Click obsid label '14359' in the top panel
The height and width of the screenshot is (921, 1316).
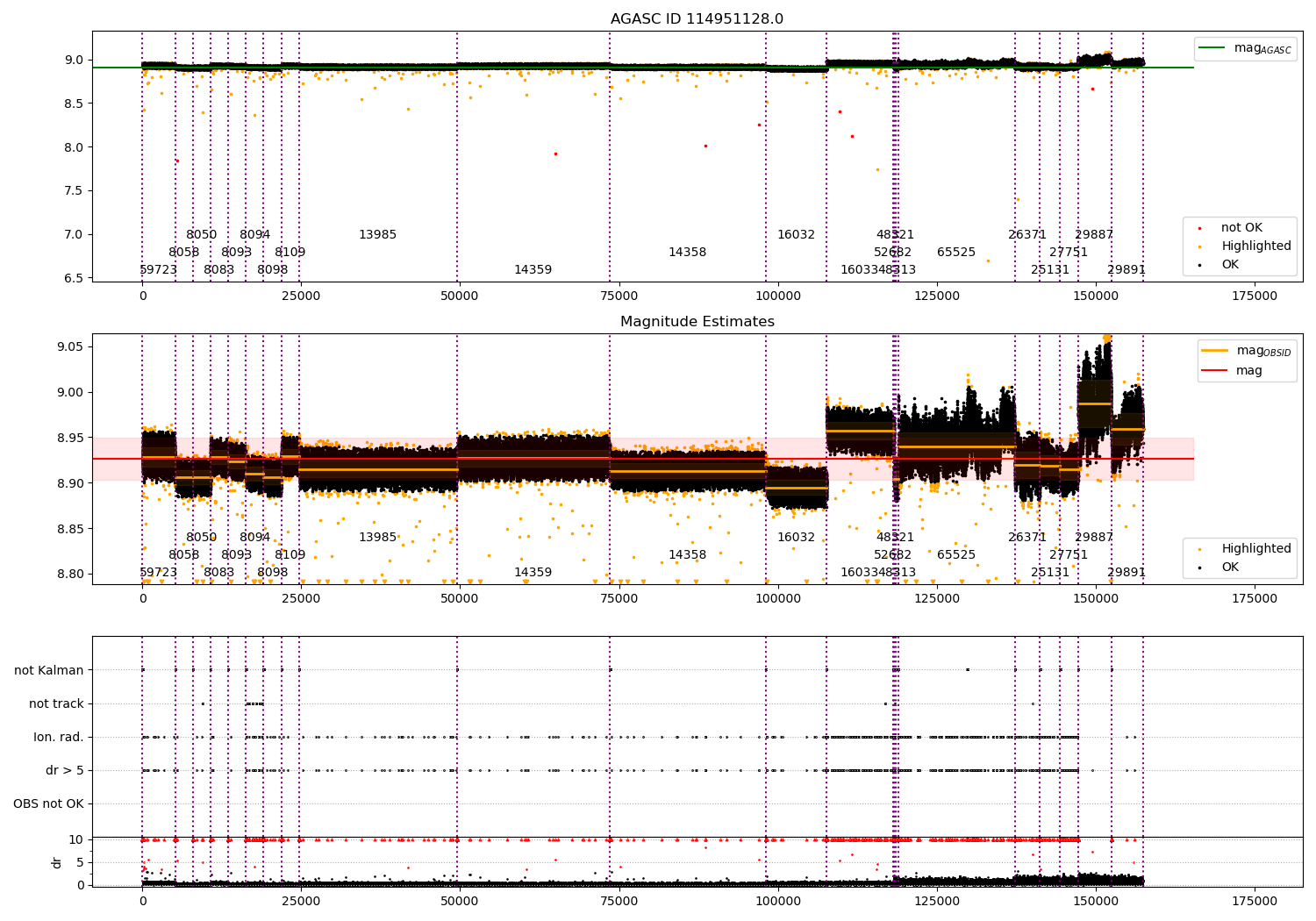(533, 270)
